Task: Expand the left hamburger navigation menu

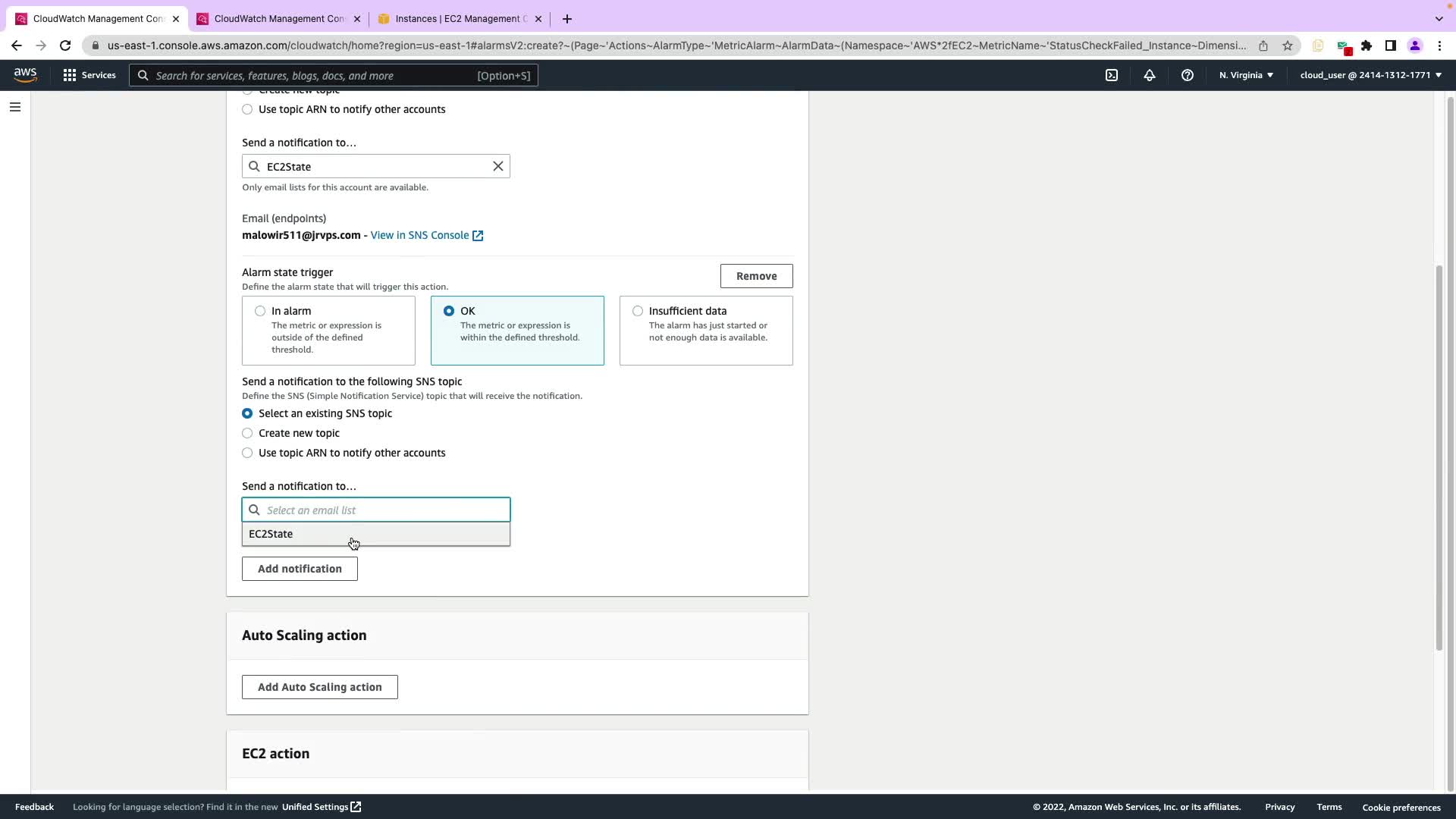Action: [14, 107]
